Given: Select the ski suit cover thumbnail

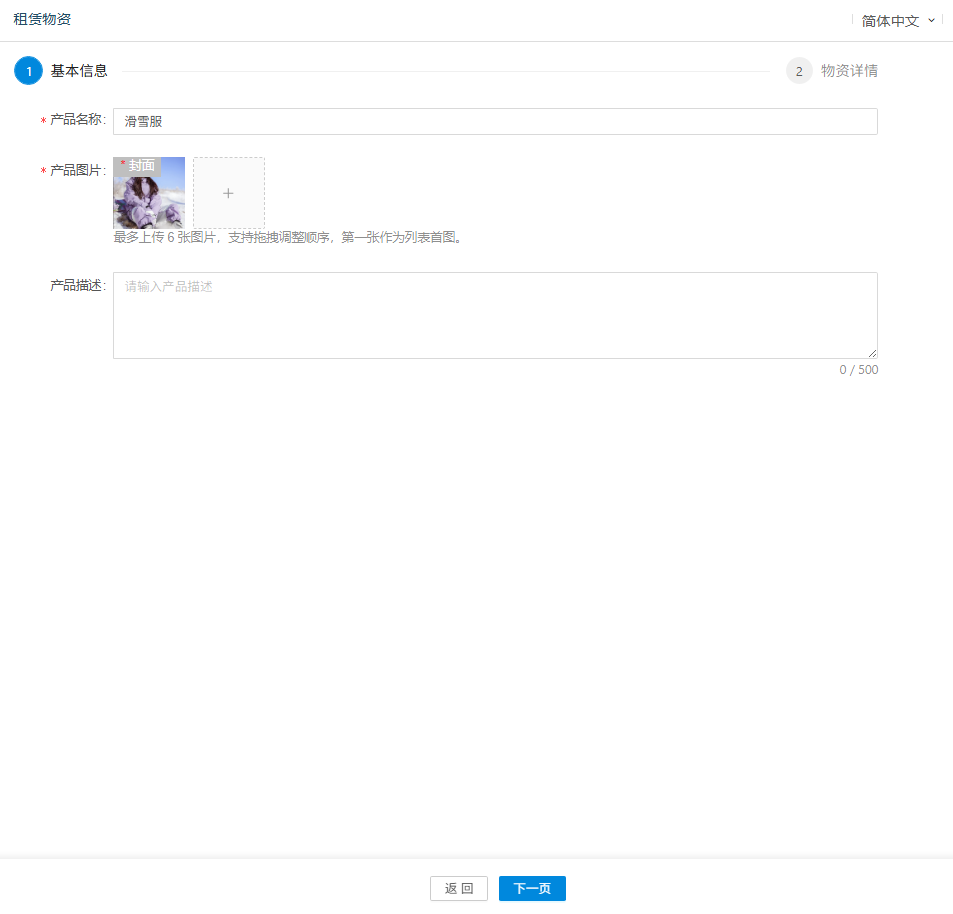Looking at the screenshot, I should (x=149, y=193).
